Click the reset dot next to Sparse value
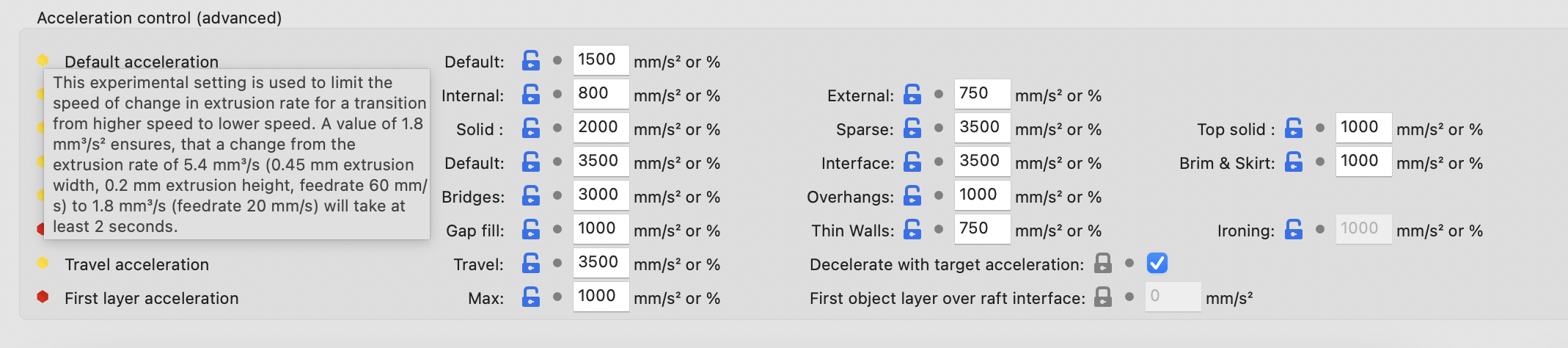Image resolution: width=1568 pixels, height=348 pixels. [939, 128]
